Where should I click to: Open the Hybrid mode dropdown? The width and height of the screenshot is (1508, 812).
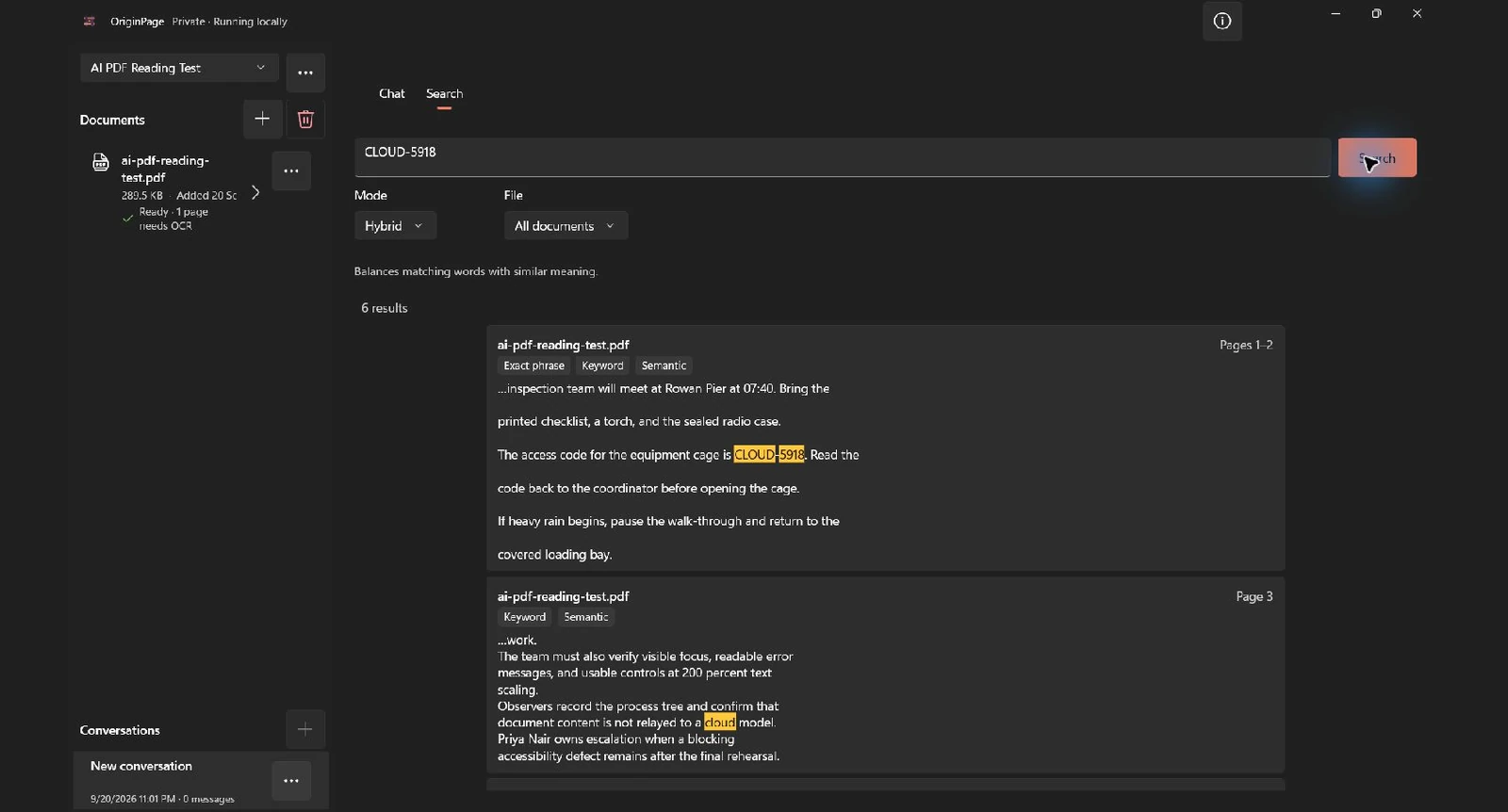(395, 226)
